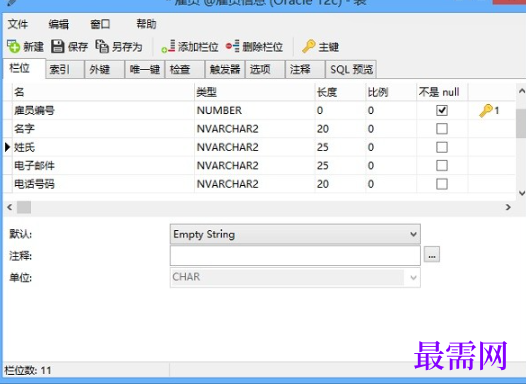Open the 帮助 menu
This screenshot has height=387, width=526.
click(x=146, y=24)
